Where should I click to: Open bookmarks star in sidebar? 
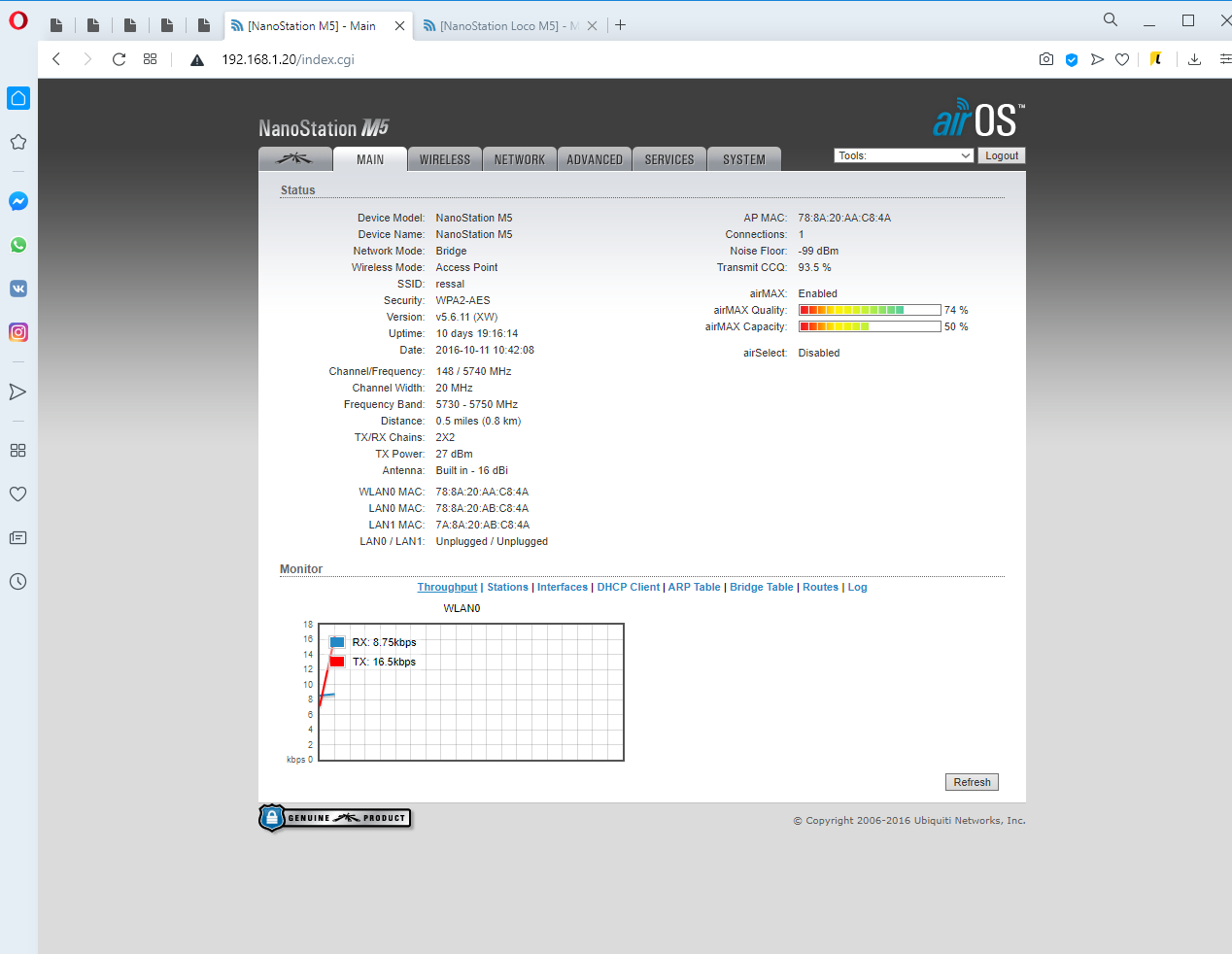click(x=18, y=142)
